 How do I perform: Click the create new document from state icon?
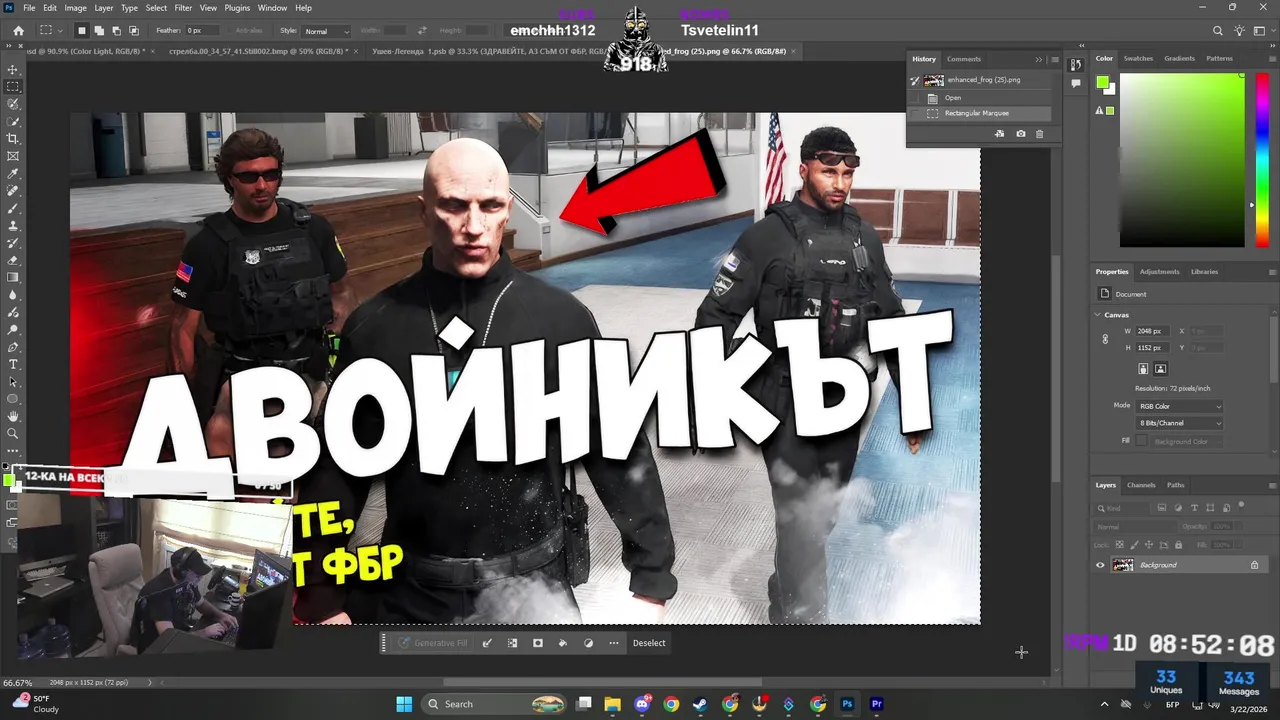point(1000,134)
